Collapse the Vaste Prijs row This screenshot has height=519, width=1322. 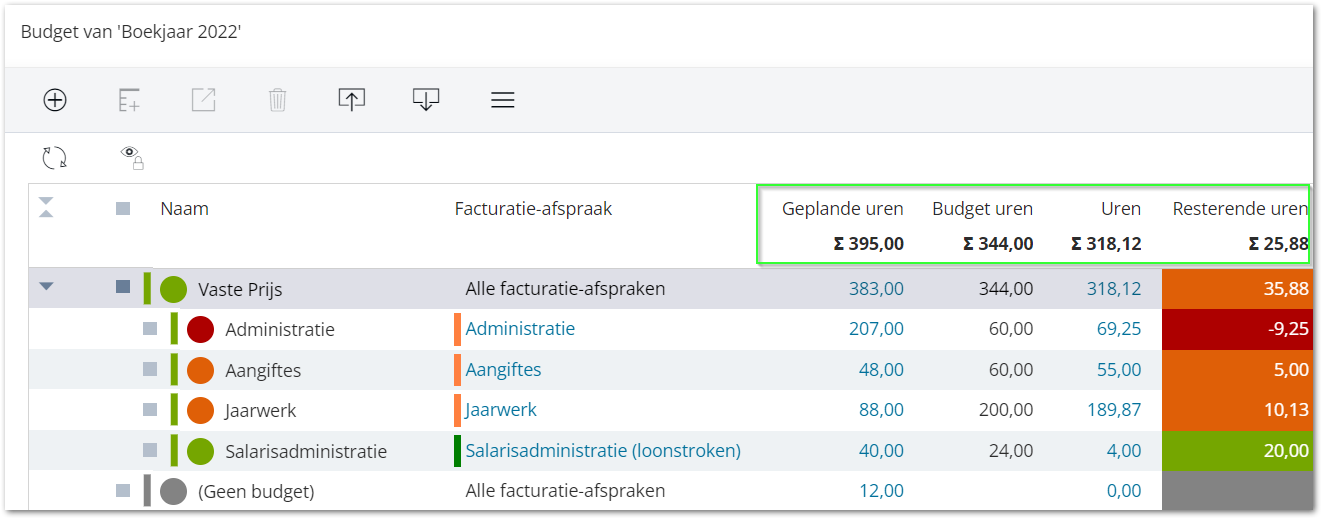[46, 287]
